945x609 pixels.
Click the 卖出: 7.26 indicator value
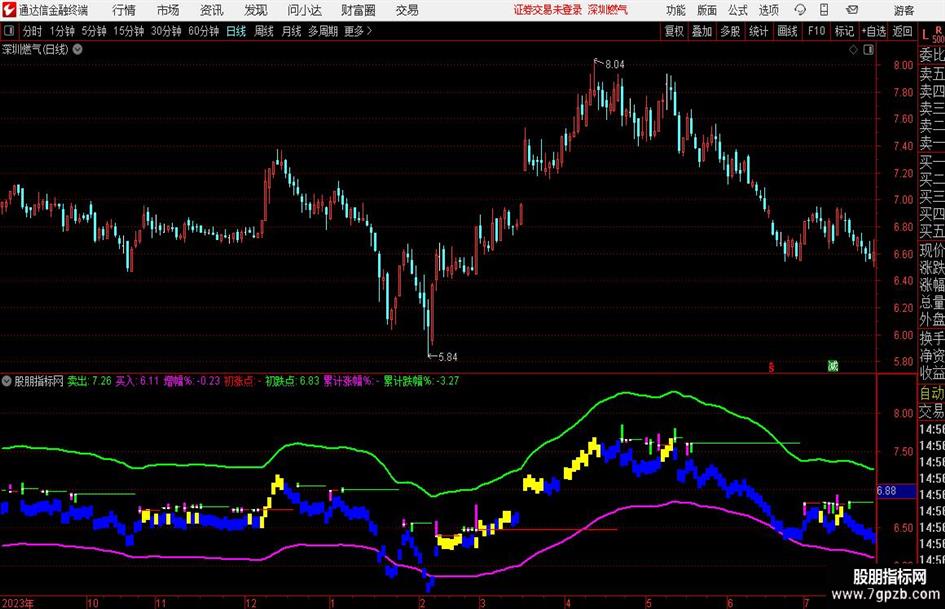(x=89, y=381)
